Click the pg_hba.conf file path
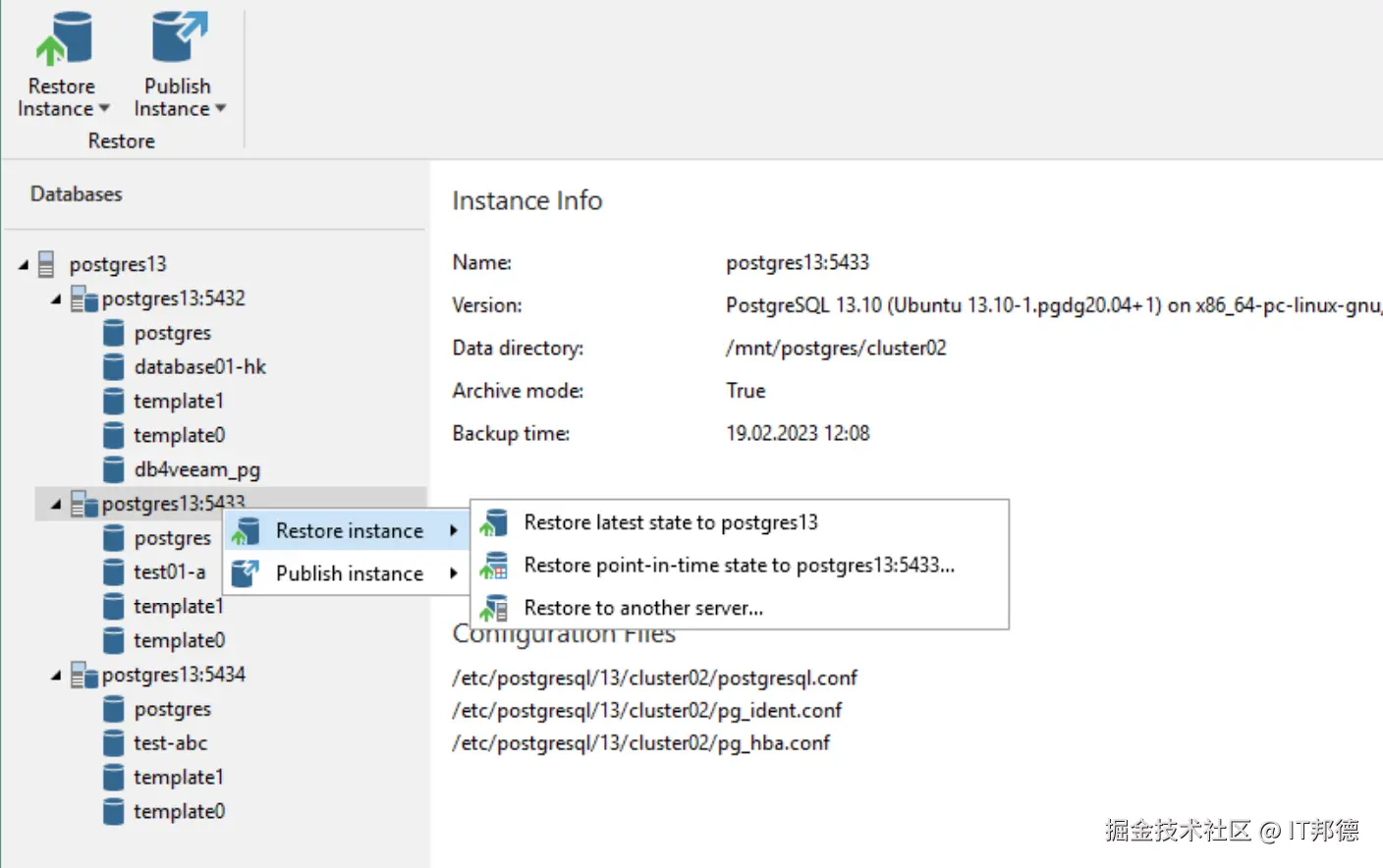 pyautogui.click(x=641, y=743)
